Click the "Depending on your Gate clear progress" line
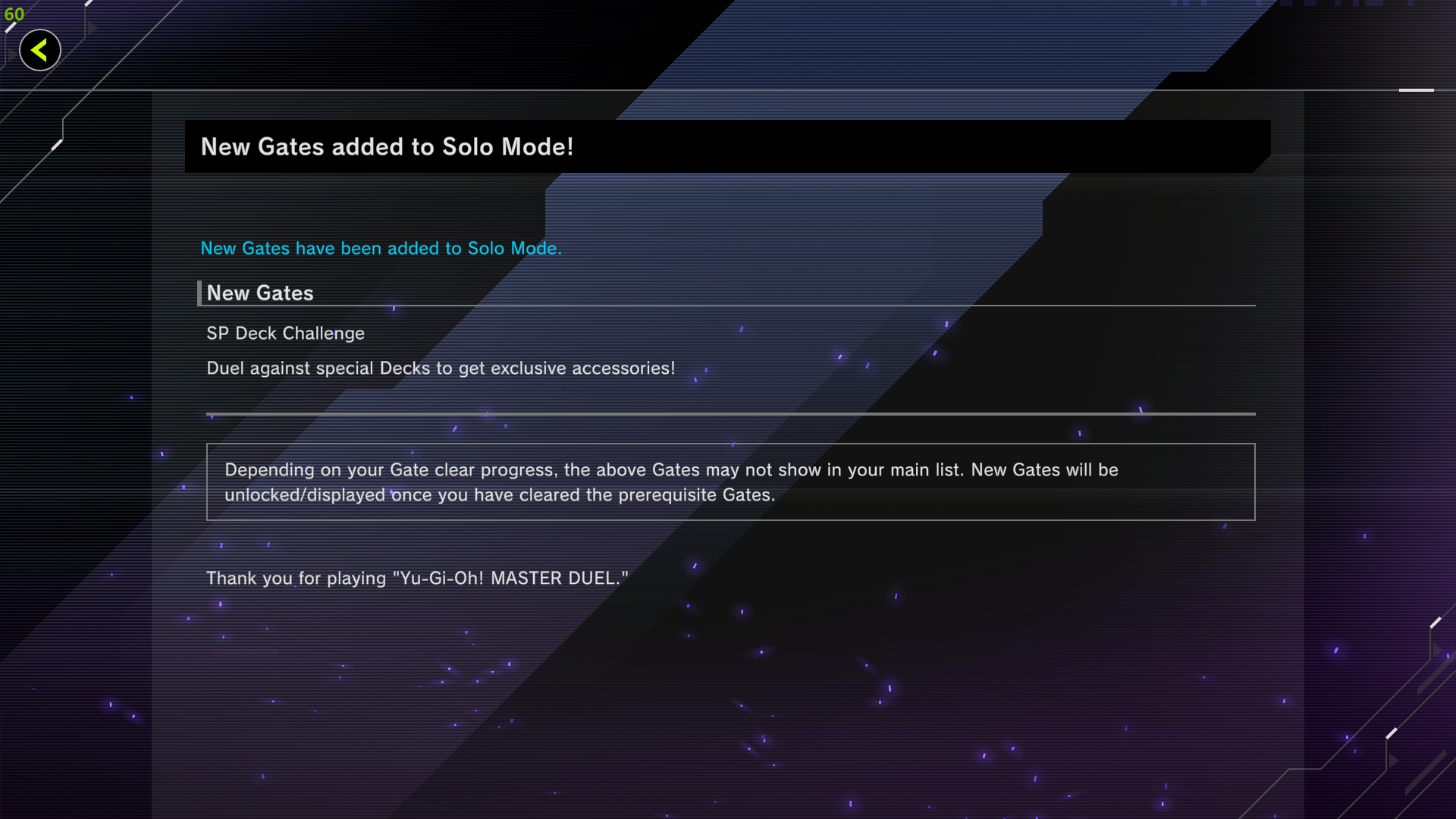This screenshot has height=819, width=1456. (671, 470)
